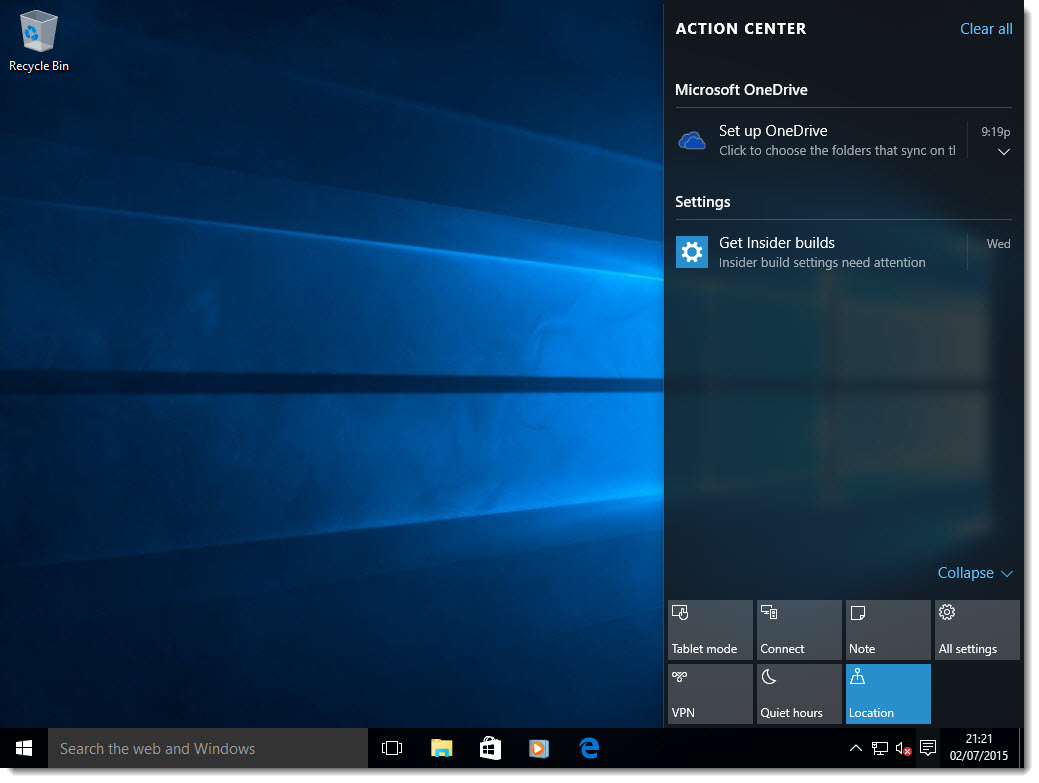The height and width of the screenshot is (783, 1039).
Task: Open All settings from quick actions
Action: click(976, 629)
